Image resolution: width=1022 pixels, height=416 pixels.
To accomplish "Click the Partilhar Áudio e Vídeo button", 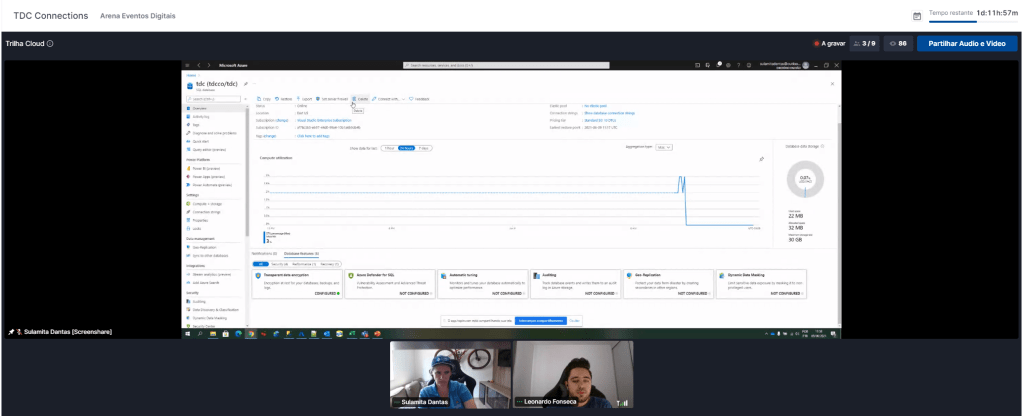I will (967, 44).
